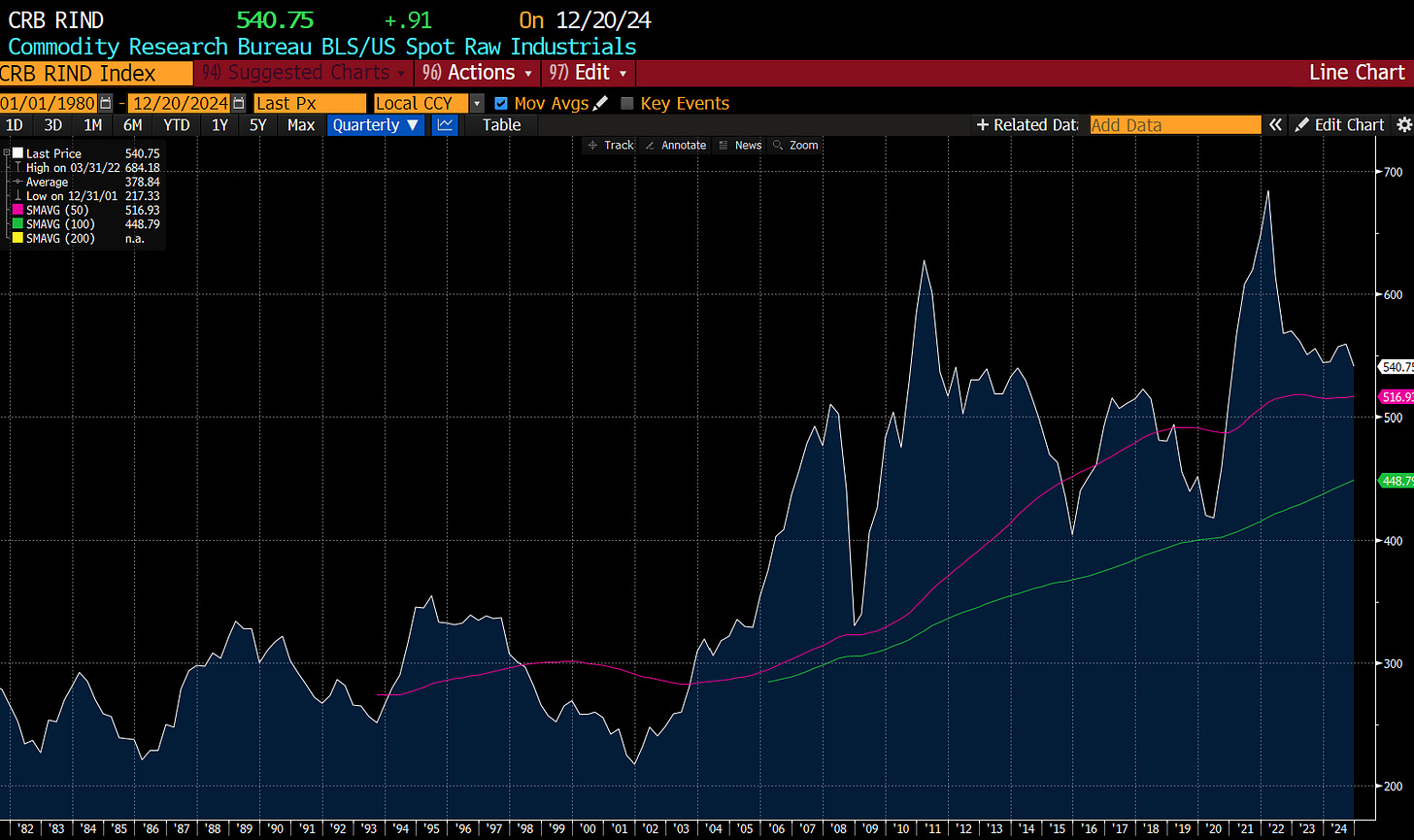Click the white Last Price legend swatch
The image size is (1414, 840).
pos(17,153)
